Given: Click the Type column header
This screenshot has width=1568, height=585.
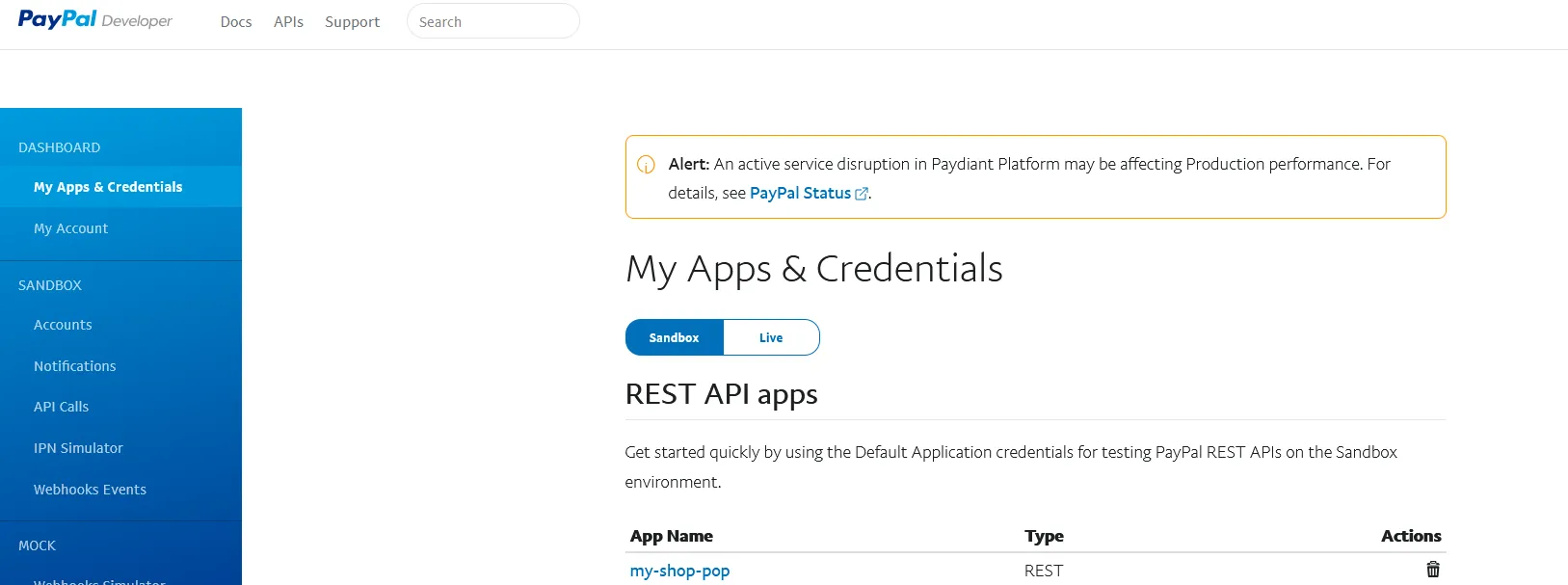Looking at the screenshot, I should [1044, 536].
